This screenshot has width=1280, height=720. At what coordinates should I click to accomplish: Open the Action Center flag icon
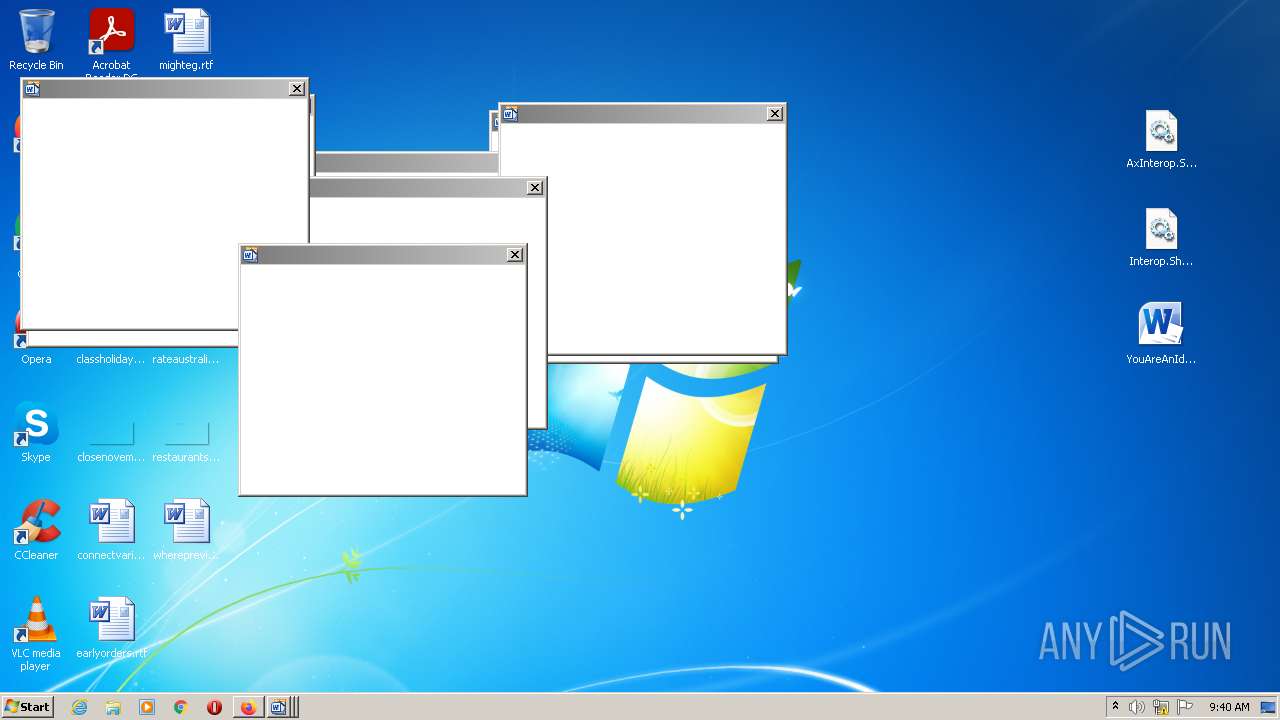[1185, 707]
